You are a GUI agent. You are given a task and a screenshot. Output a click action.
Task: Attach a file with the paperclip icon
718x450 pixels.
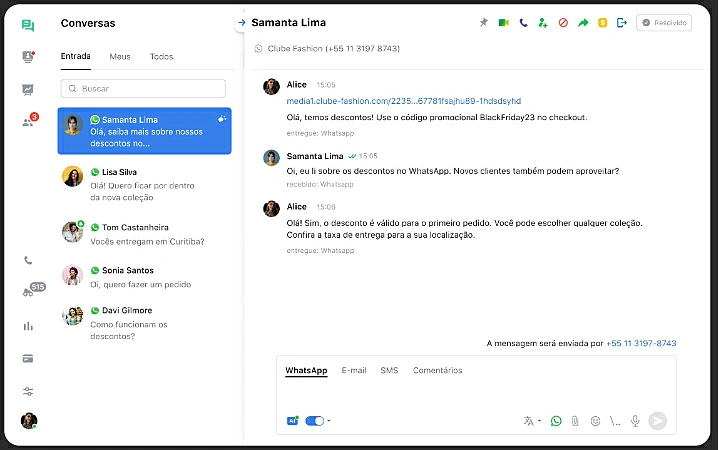click(x=576, y=421)
